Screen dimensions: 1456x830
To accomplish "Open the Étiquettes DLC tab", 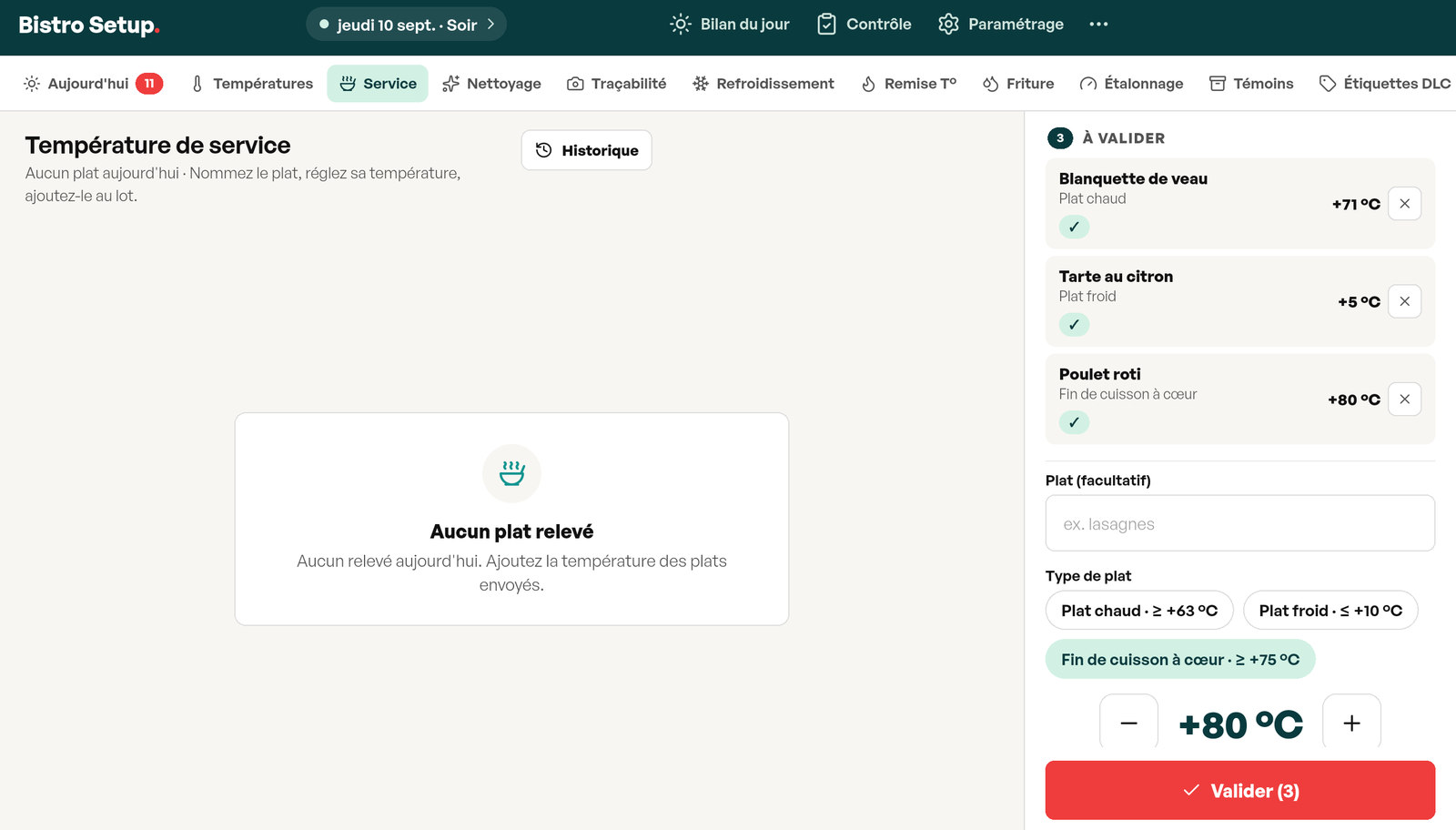I will [x=1384, y=84].
